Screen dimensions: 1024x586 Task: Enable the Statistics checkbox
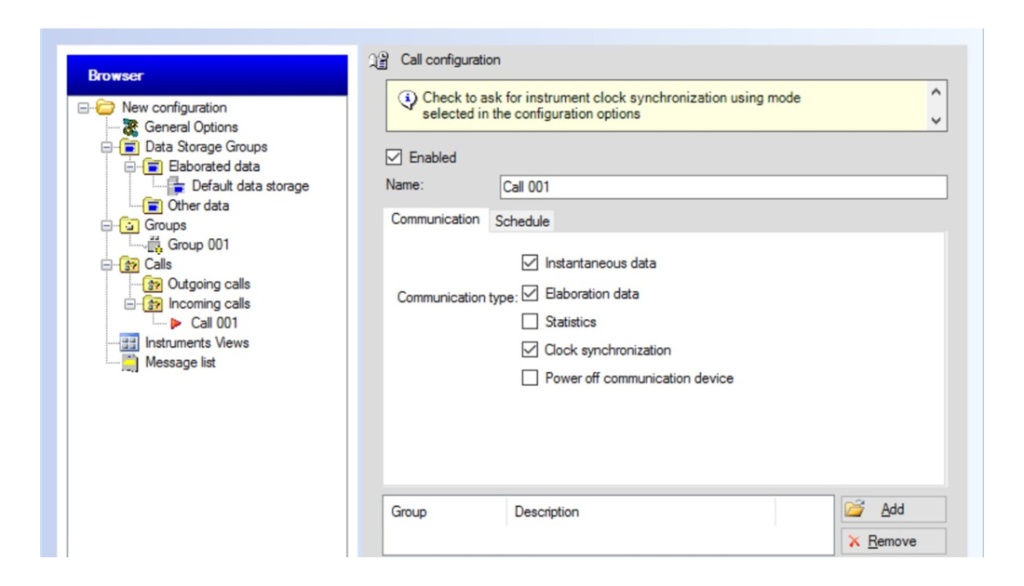[530, 322]
